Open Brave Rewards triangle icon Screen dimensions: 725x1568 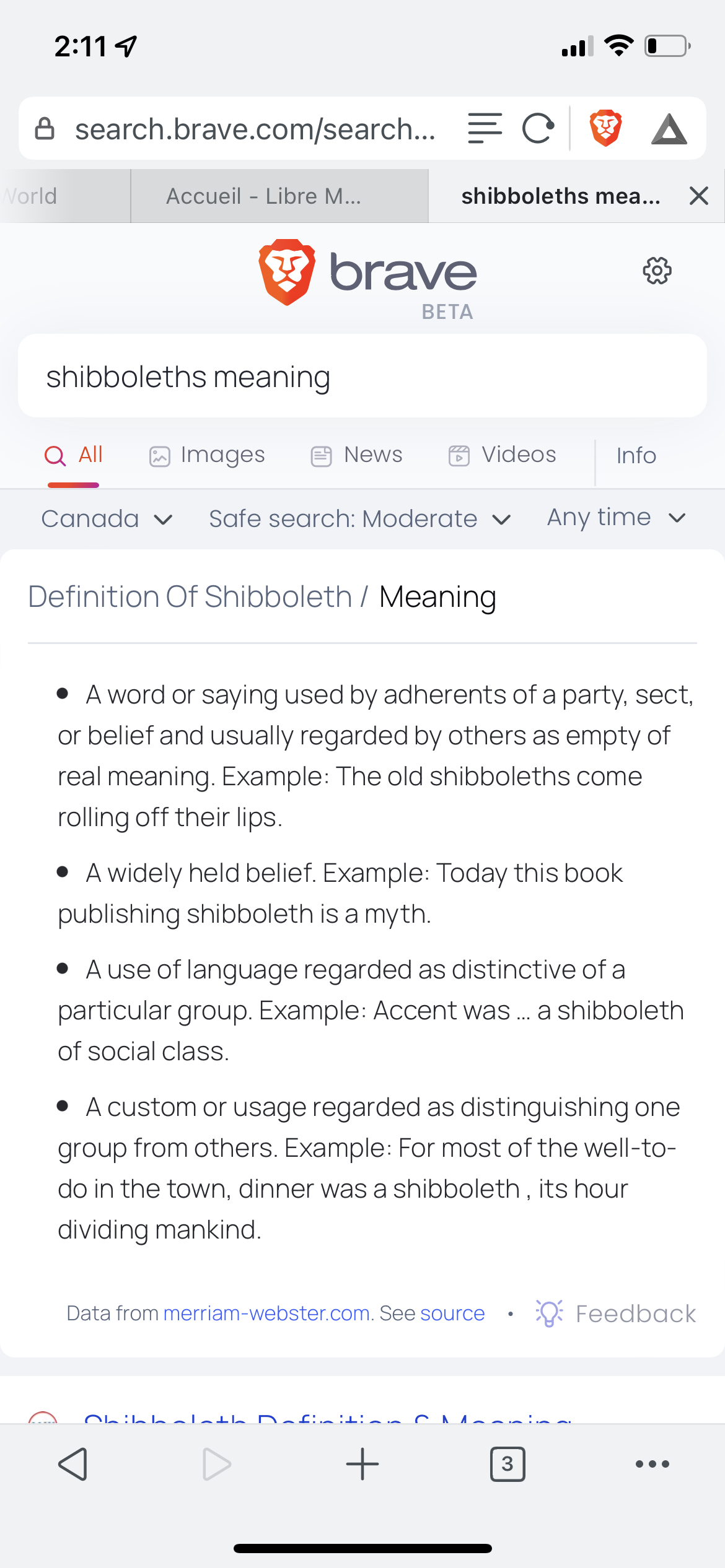coord(669,129)
